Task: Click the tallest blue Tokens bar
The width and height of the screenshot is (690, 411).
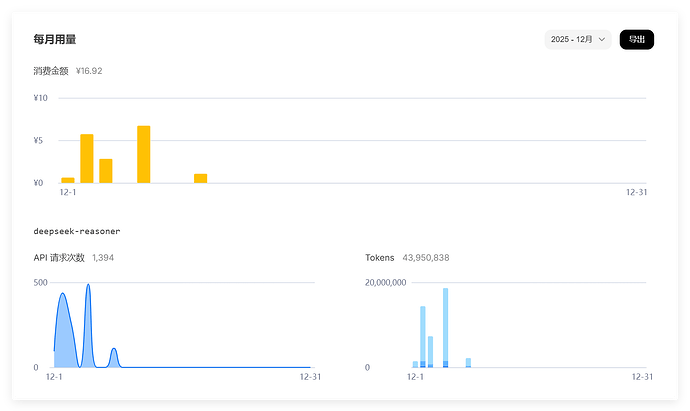Action: point(445,328)
